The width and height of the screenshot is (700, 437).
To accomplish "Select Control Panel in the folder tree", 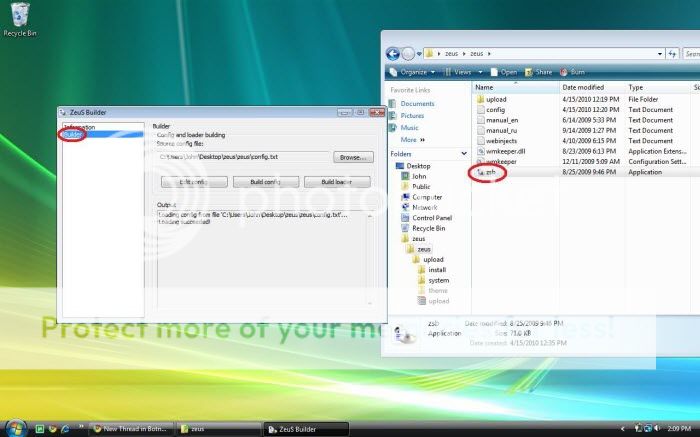I will point(431,218).
